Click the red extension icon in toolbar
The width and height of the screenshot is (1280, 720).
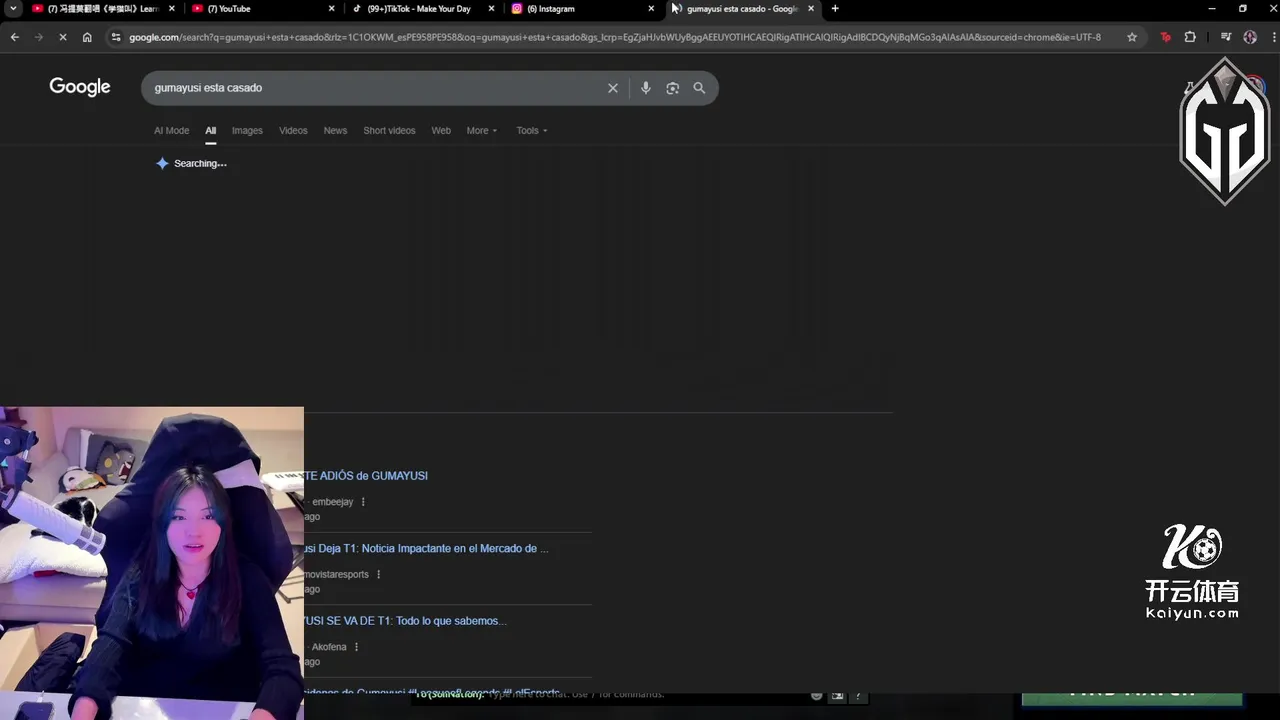pos(1165,37)
